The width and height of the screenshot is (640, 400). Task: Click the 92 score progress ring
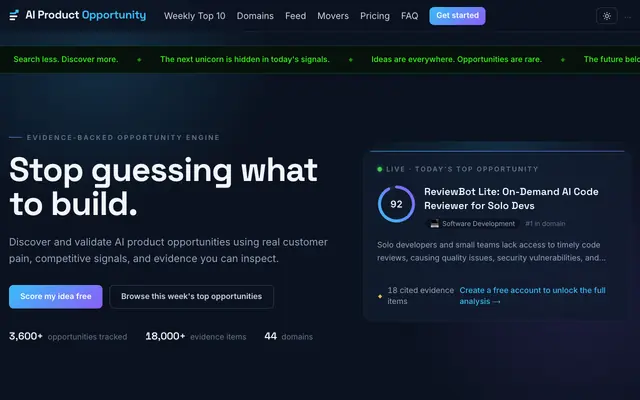tap(396, 204)
